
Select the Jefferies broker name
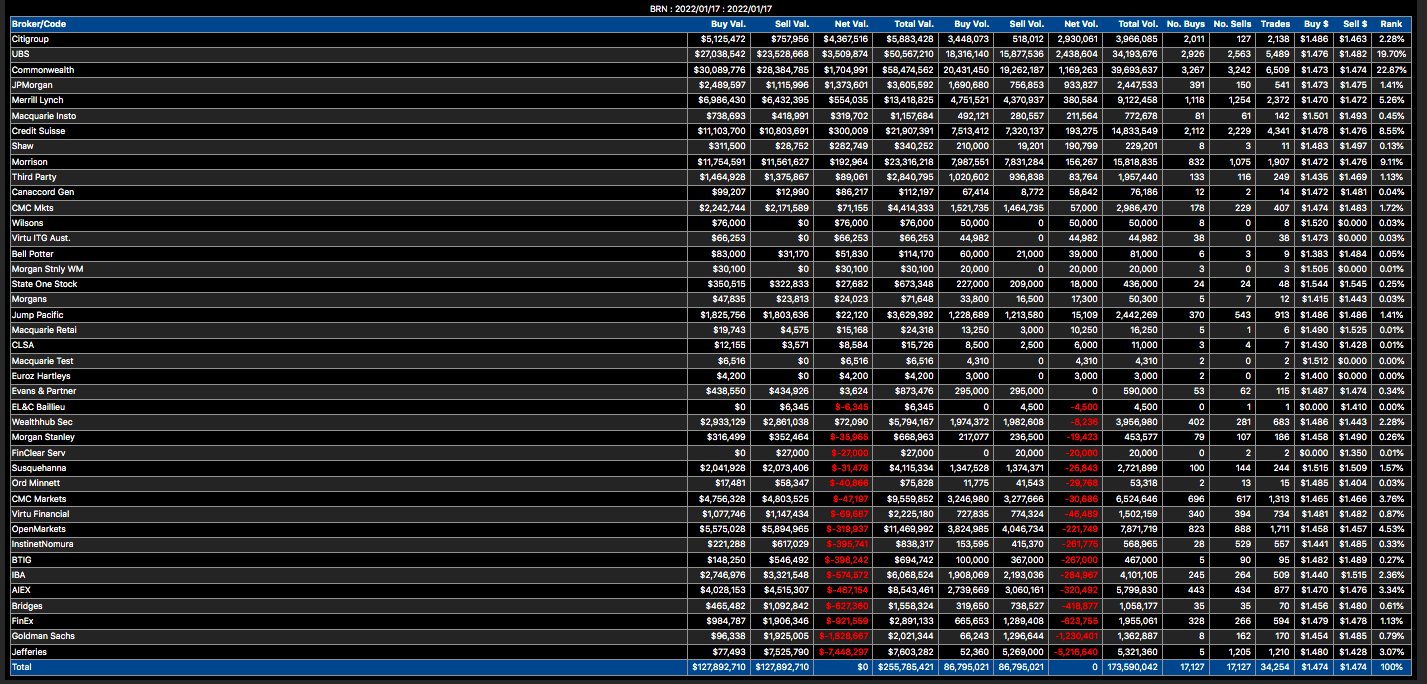[x=29, y=652]
